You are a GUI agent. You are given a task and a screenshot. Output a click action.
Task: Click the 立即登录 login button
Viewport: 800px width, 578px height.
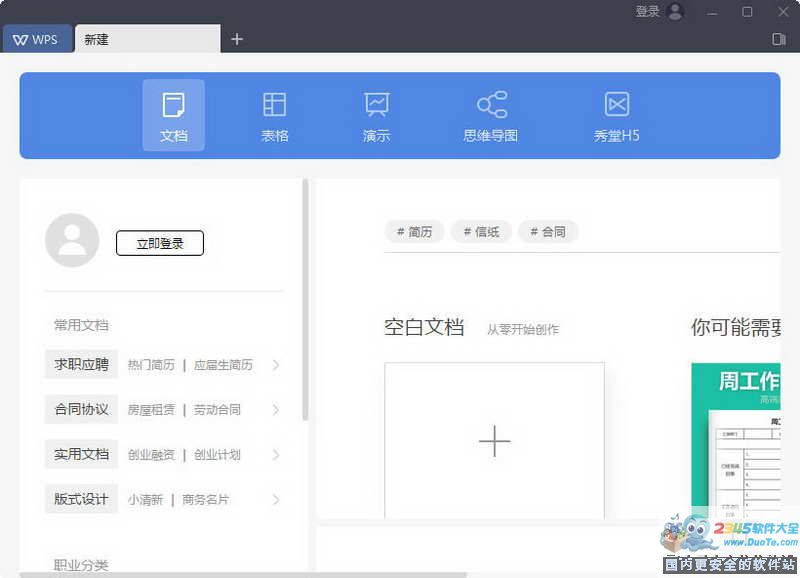click(x=159, y=242)
